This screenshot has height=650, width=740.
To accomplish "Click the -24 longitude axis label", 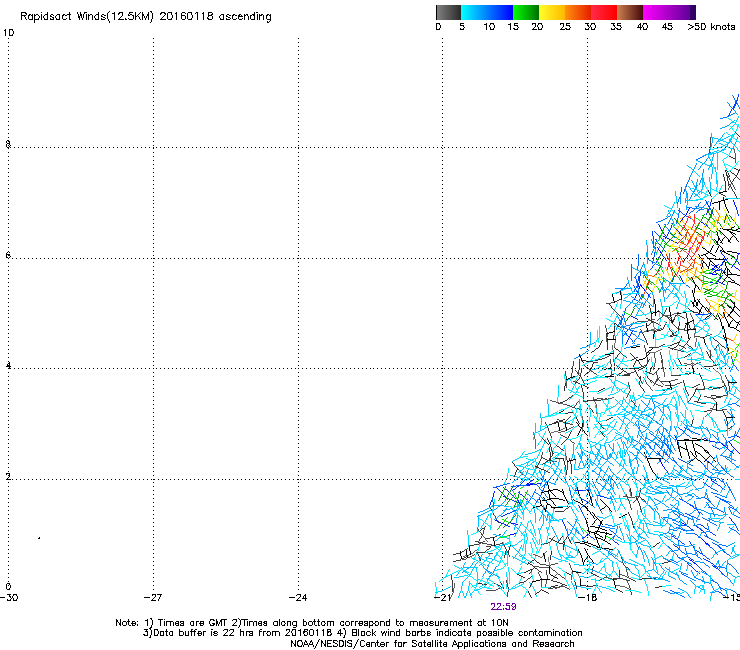I will (x=298, y=598).
